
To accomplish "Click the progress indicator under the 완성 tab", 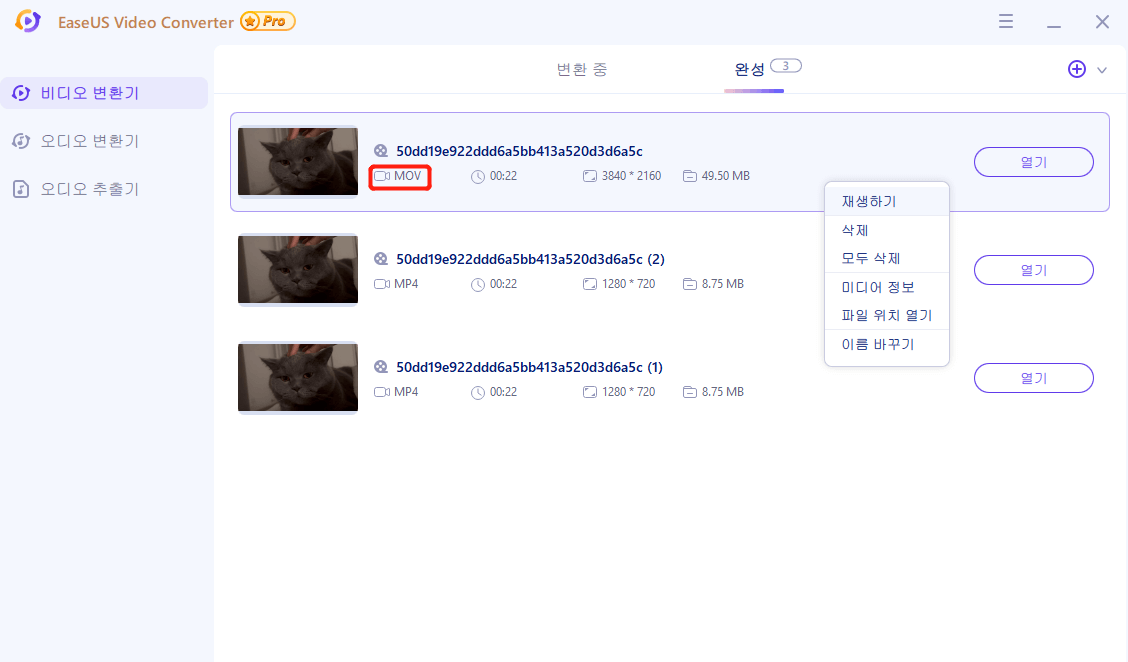I will coord(755,89).
